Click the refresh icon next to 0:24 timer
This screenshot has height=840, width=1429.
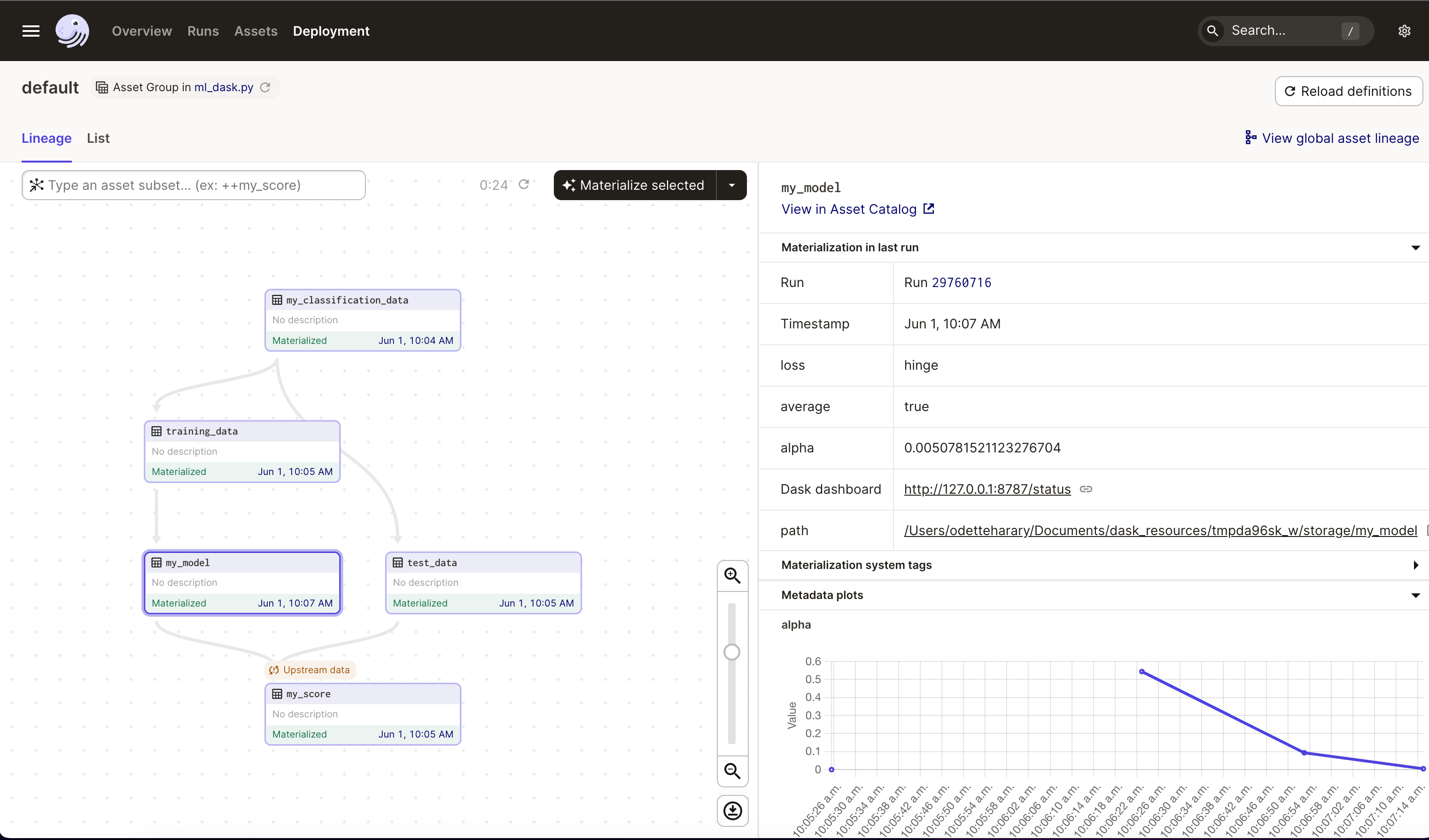coord(524,184)
